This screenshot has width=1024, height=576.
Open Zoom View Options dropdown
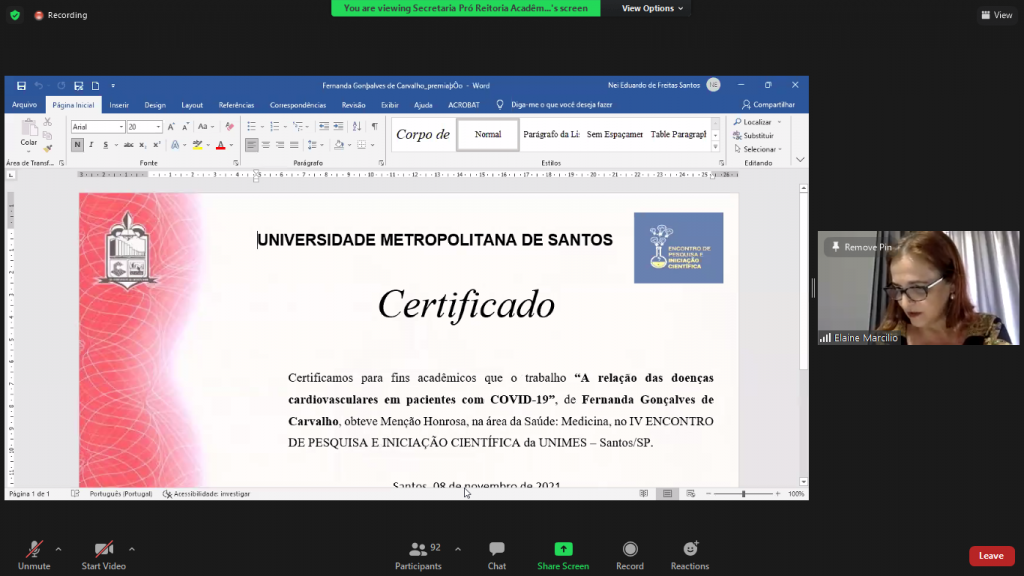(x=652, y=8)
